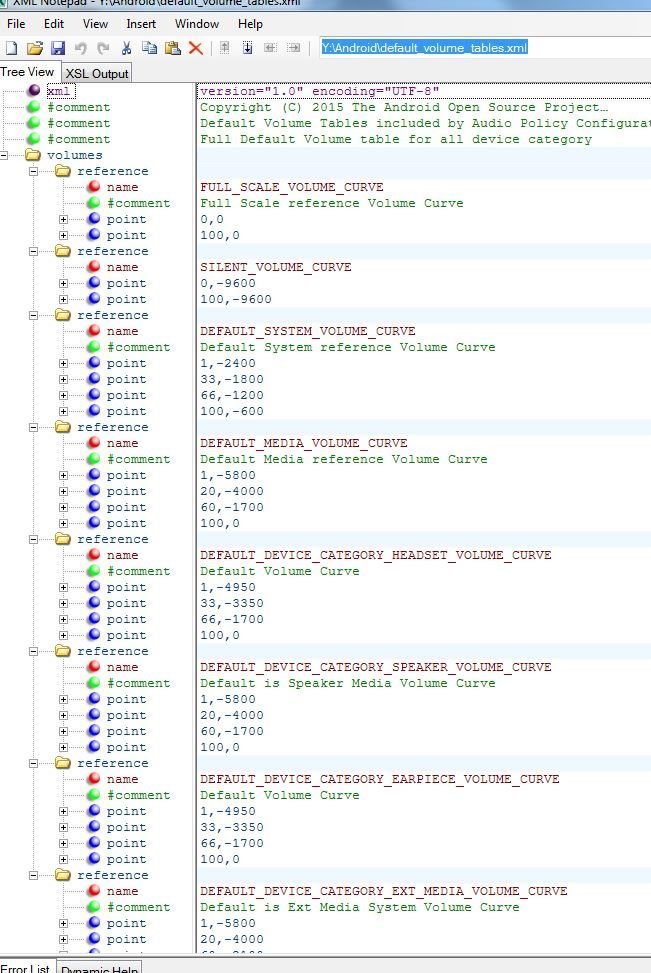This screenshot has width=651, height=973.
Task: Select the blue point icon for 0,-9600
Action: tap(94, 282)
